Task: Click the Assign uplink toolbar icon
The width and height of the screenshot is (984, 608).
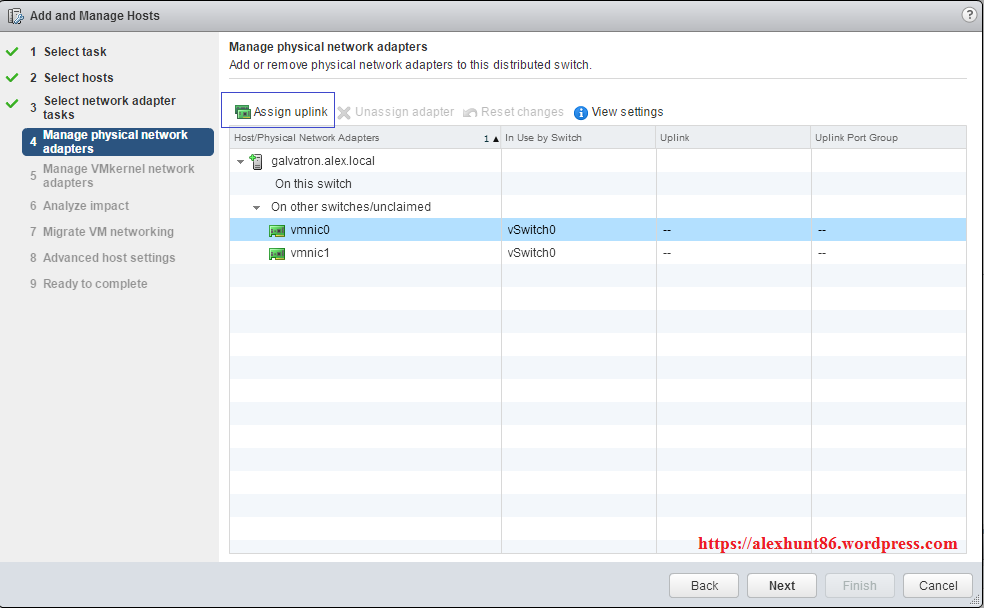Action: coord(242,112)
